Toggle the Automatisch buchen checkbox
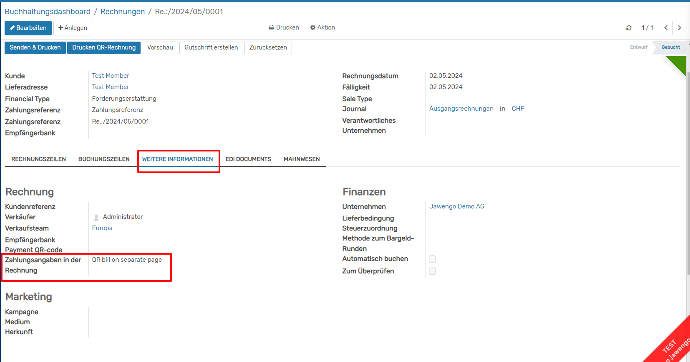690x362 pixels. (433, 259)
